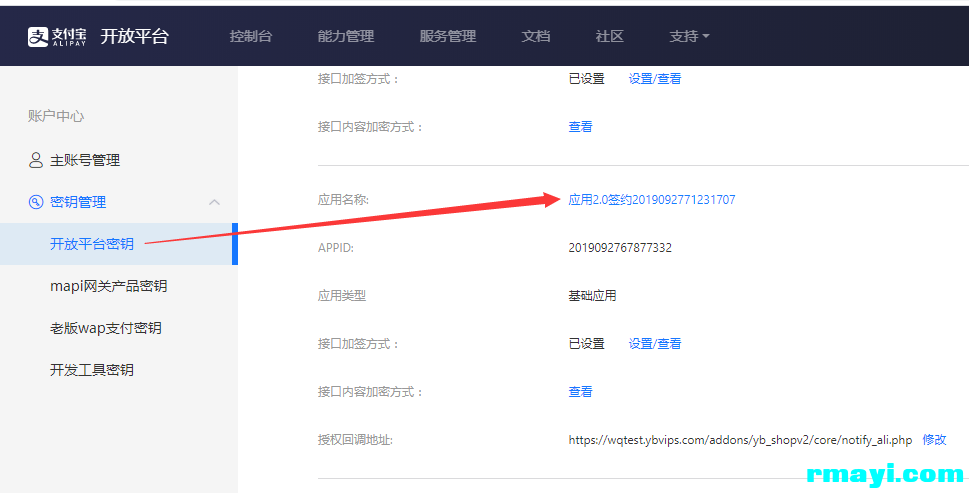Click the 应用类型 label
The height and width of the screenshot is (493, 969).
click(342, 296)
